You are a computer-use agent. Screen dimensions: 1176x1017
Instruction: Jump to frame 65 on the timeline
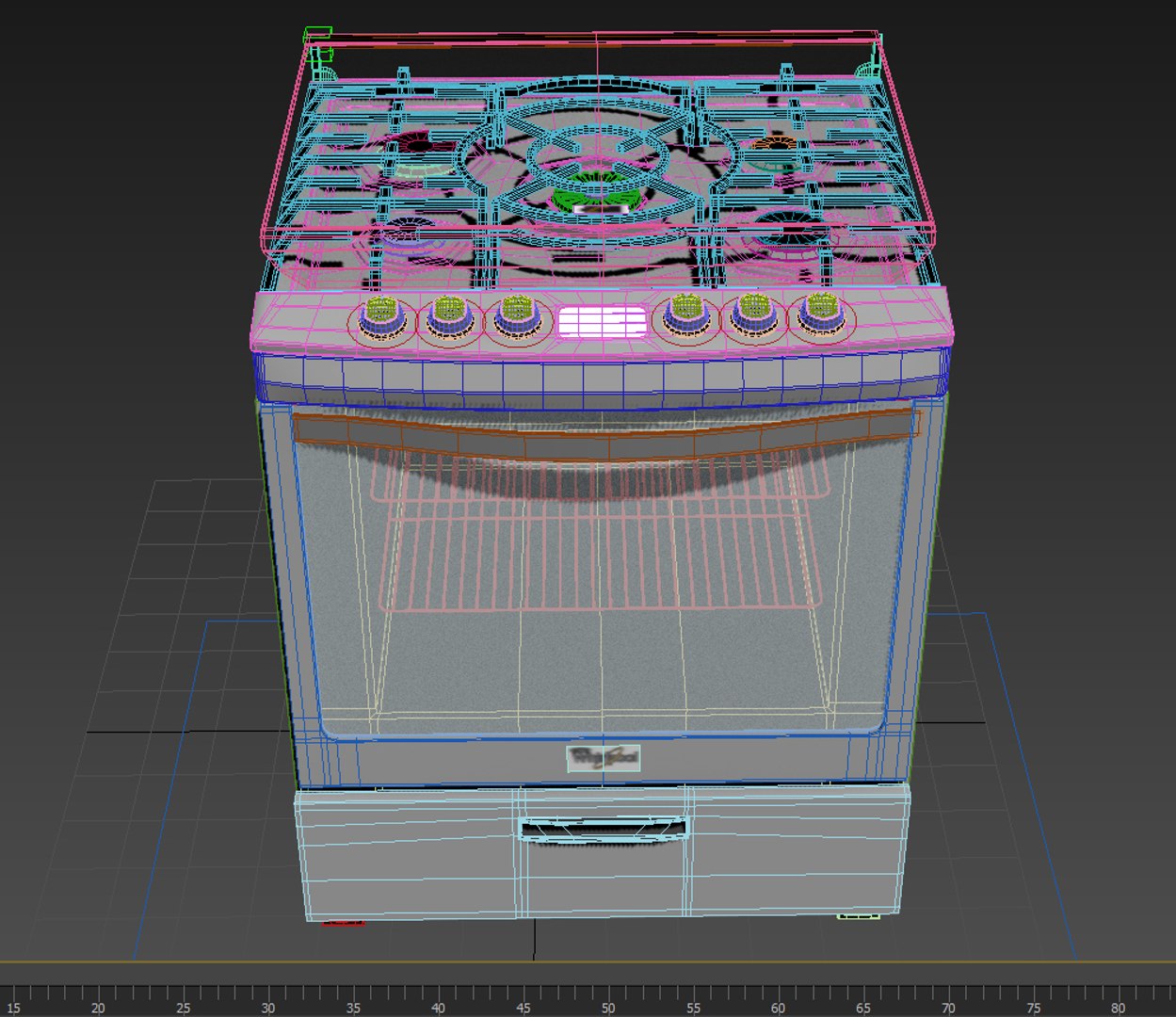(863, 1008)
